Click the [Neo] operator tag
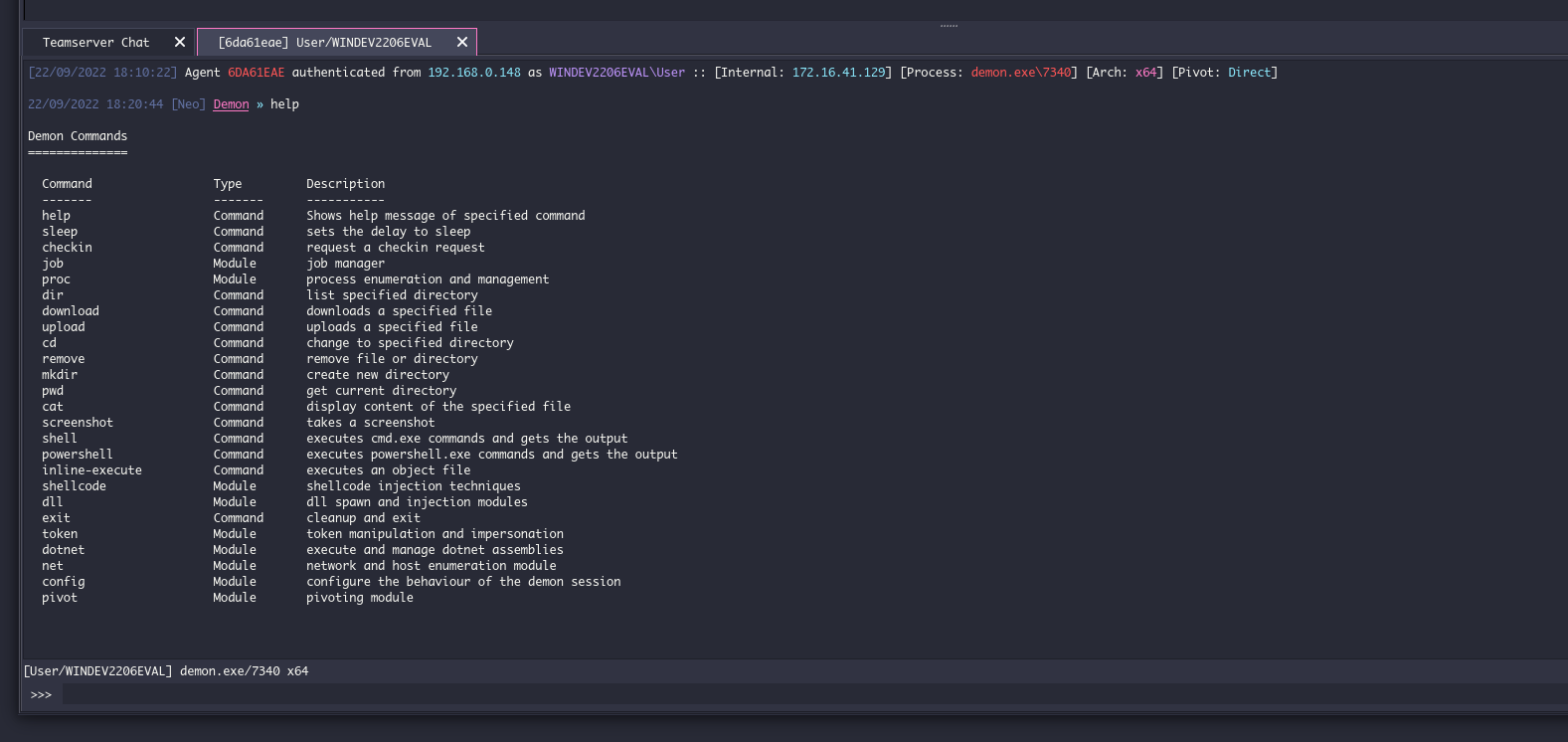The width and height of the screenshot is (1568, 742). (189, 103)
